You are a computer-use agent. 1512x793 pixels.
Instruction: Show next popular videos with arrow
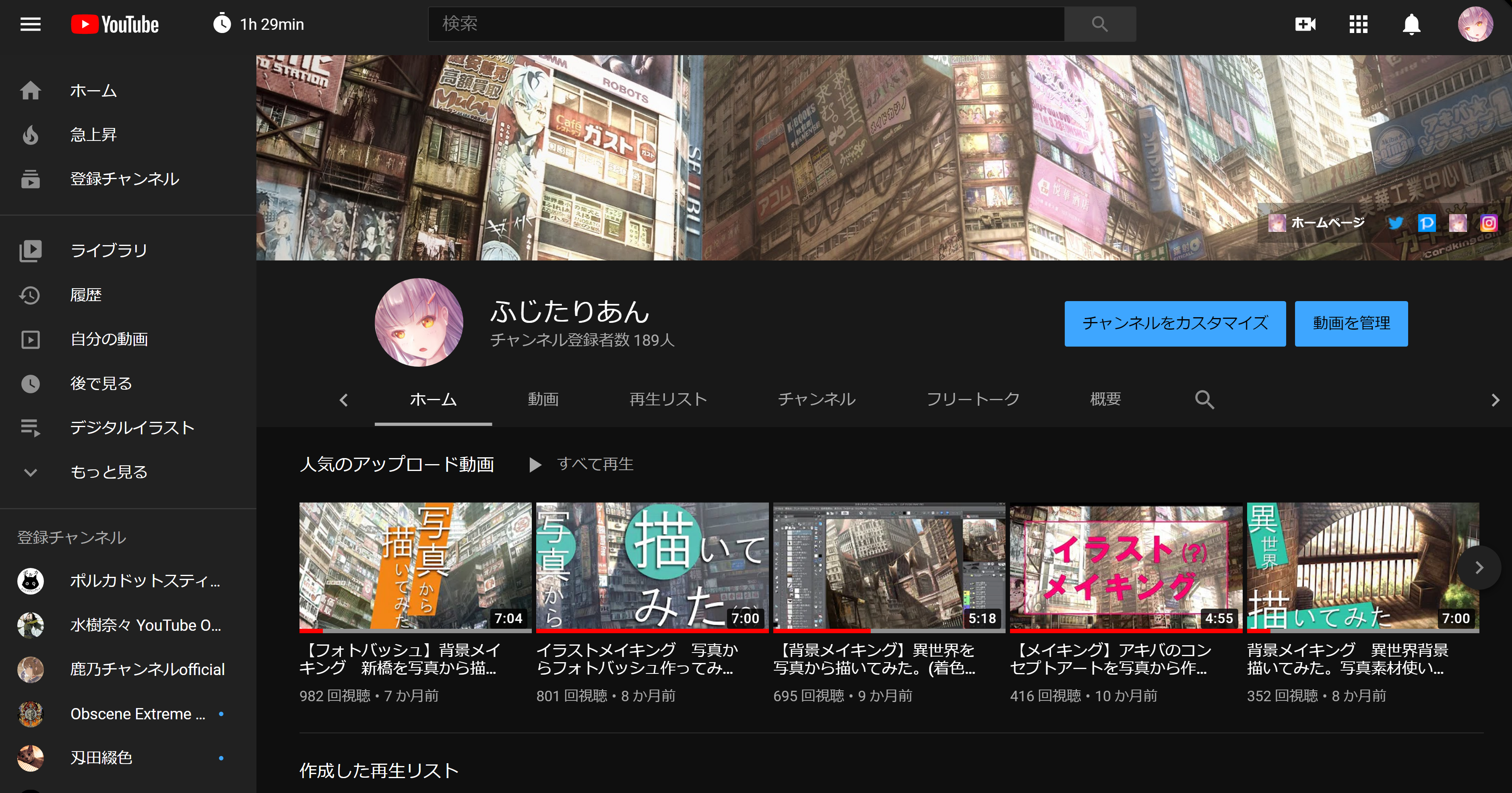[1479, 567]
